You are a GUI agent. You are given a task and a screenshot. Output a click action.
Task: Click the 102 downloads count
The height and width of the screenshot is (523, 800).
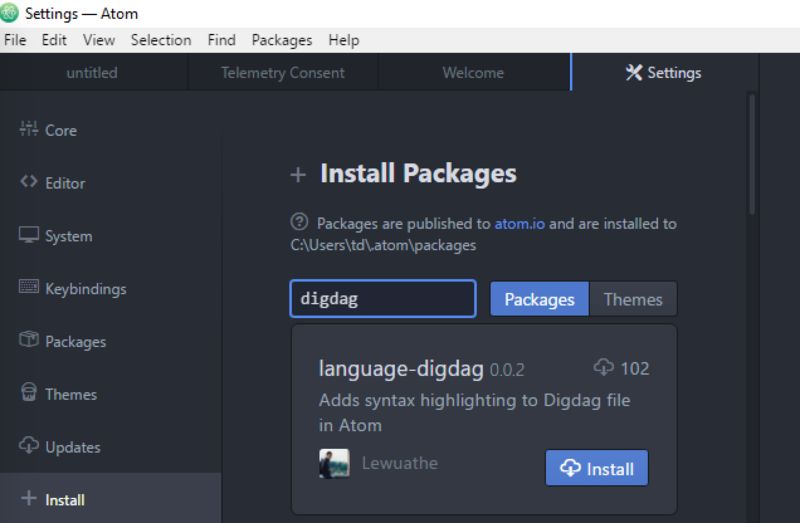pos(635,368)
